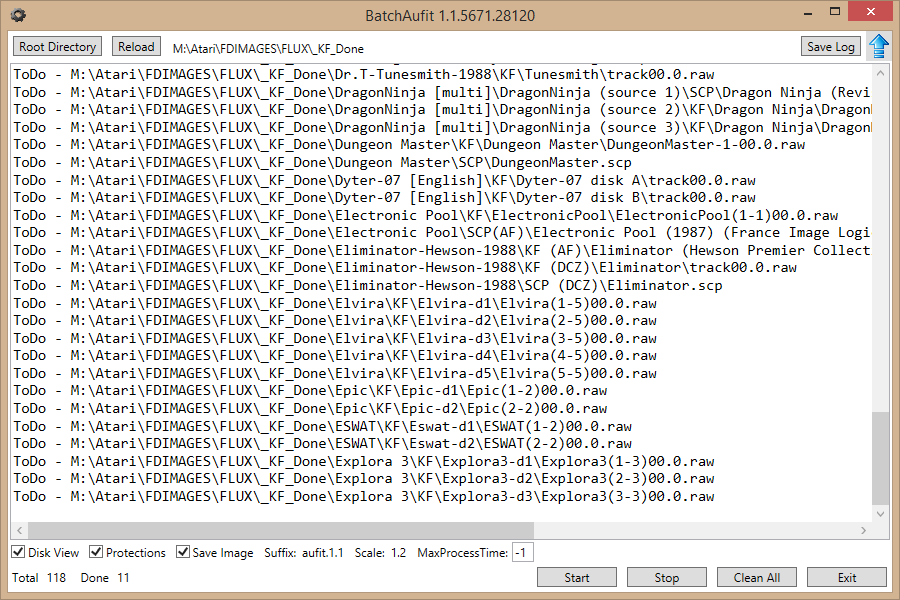Select the ElectronicPool(1-1)00.0.raw log line

425,215
